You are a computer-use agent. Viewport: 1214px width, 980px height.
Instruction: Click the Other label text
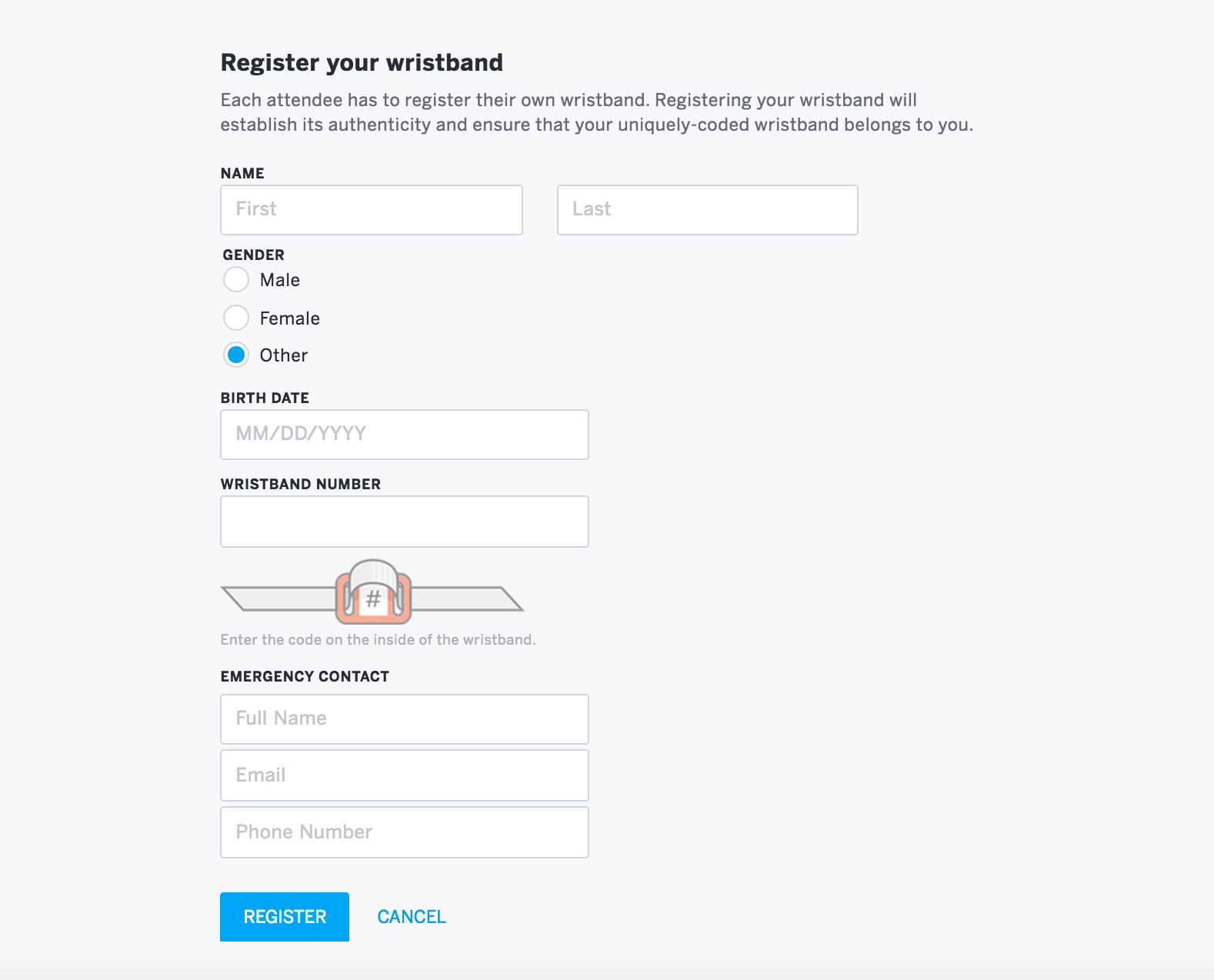pos(284,355)
